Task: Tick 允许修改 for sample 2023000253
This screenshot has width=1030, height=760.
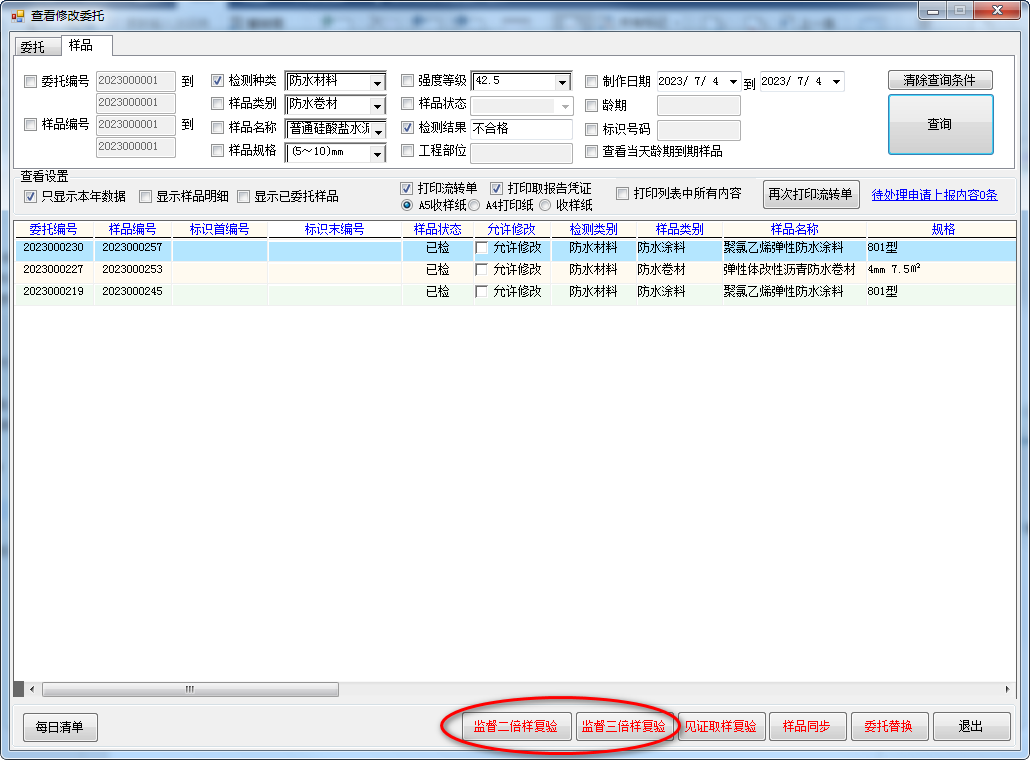Action: (482, 270)
